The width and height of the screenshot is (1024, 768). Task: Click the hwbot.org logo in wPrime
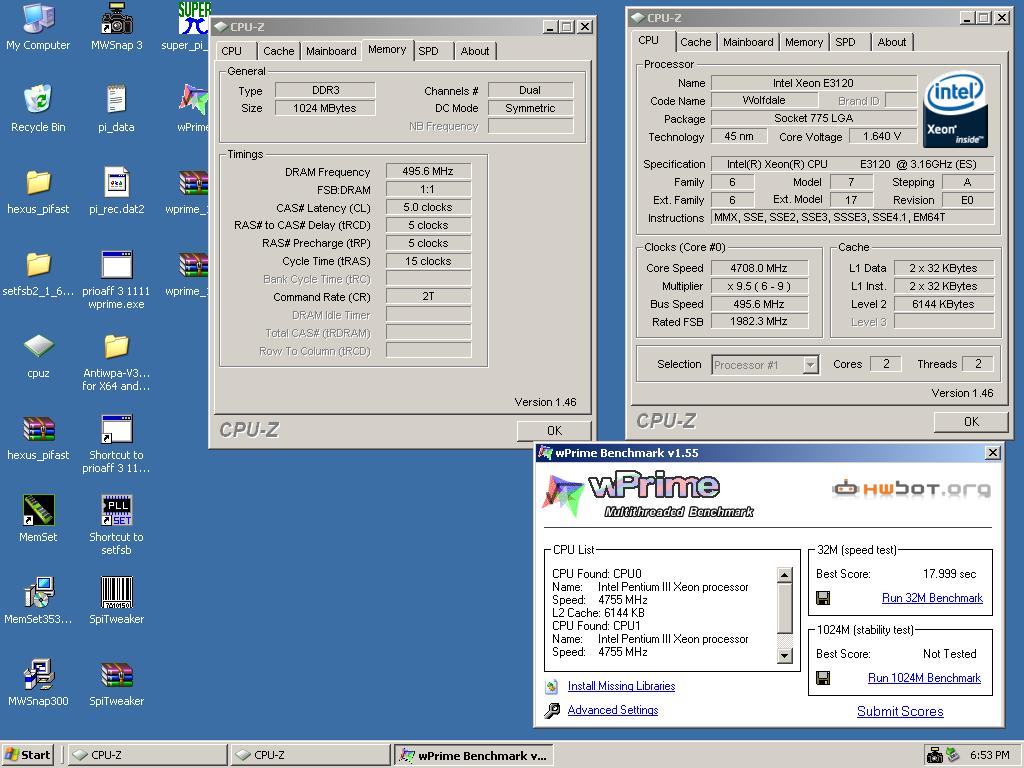(911, 488)
